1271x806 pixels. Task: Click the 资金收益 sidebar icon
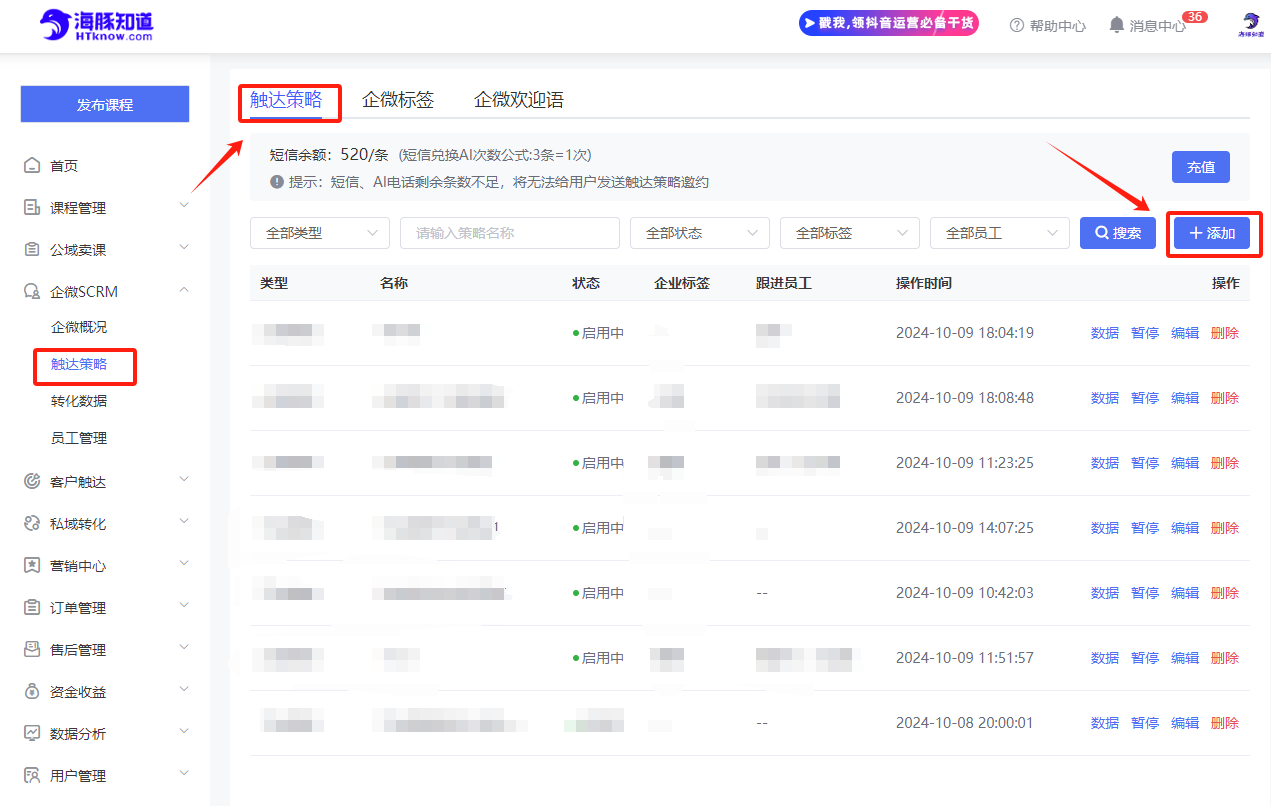[x=32, y=692]
